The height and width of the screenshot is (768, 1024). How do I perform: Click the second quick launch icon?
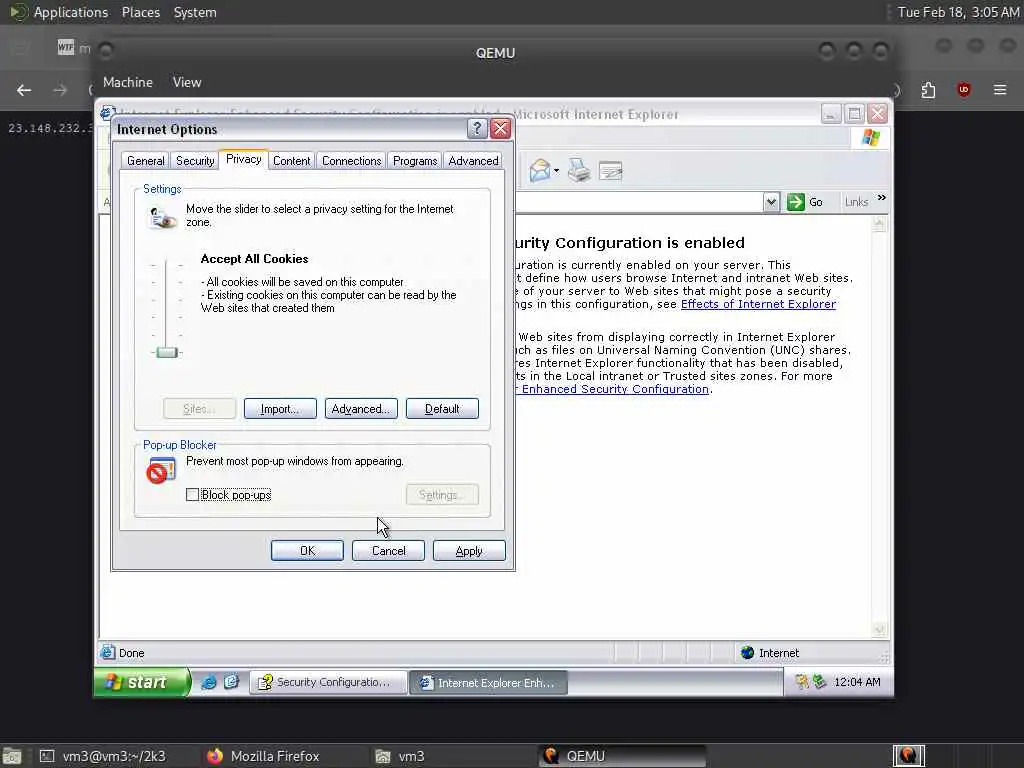click(x=231, y=682)
